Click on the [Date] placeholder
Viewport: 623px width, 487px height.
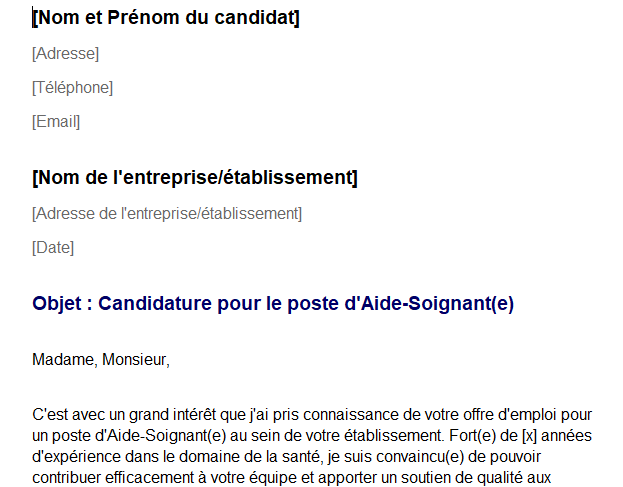[x=53, y=248]
